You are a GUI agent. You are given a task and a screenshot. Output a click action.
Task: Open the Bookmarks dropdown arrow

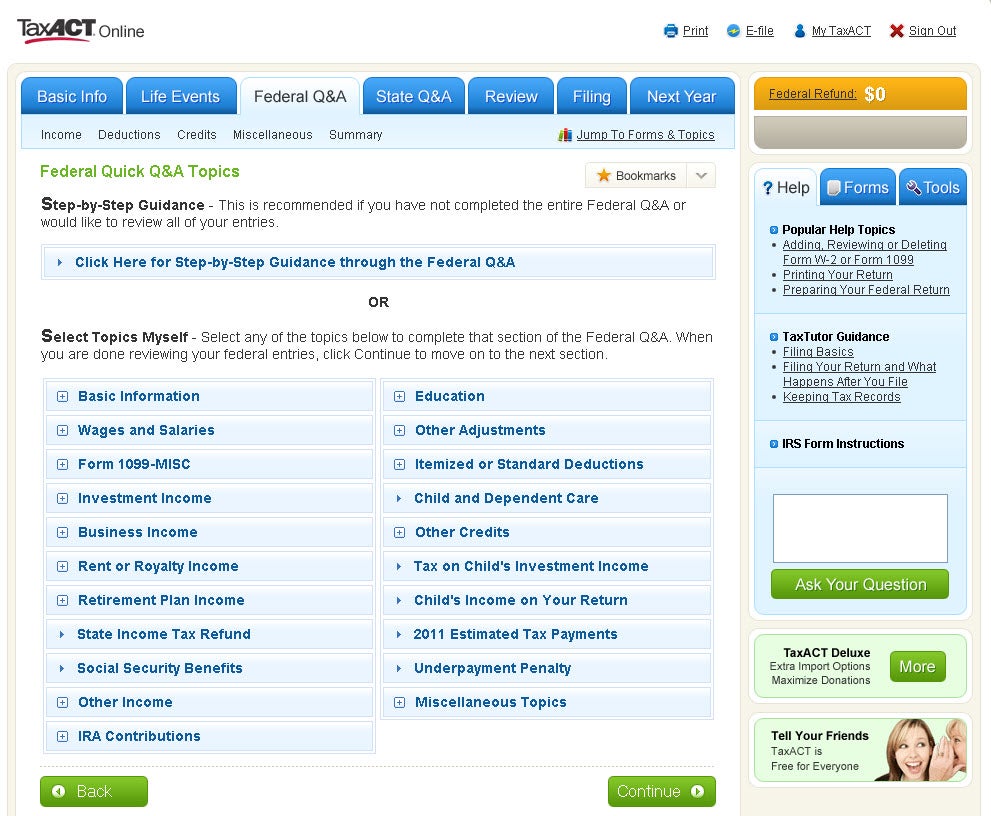pos(701,175)
